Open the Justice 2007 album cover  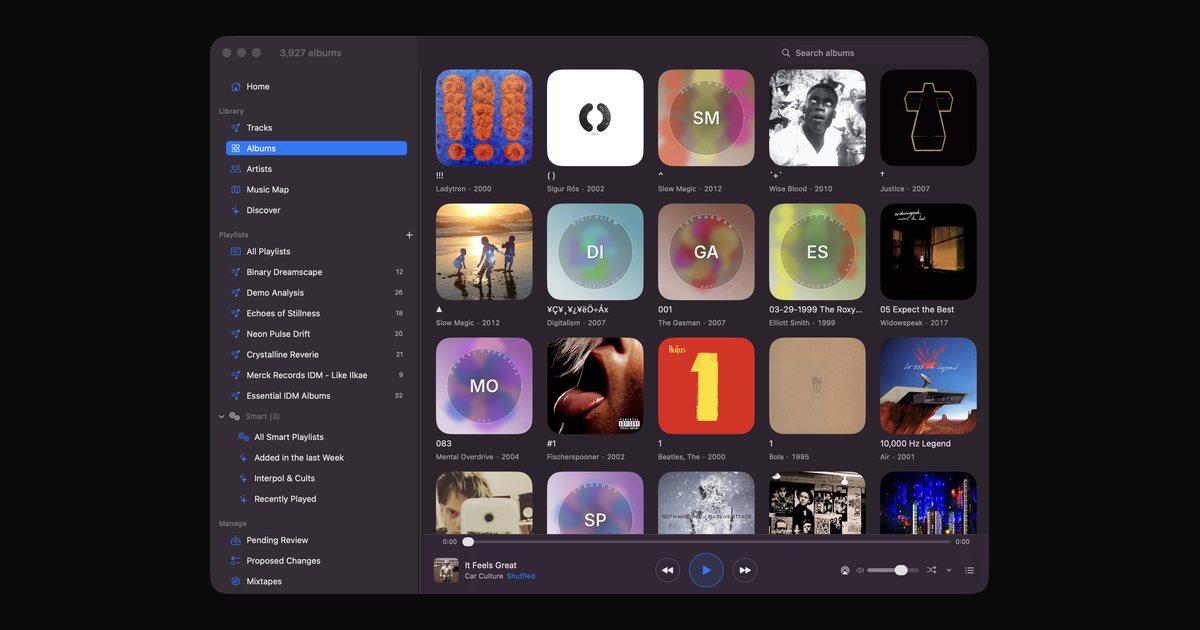click(x=928, y=118)
